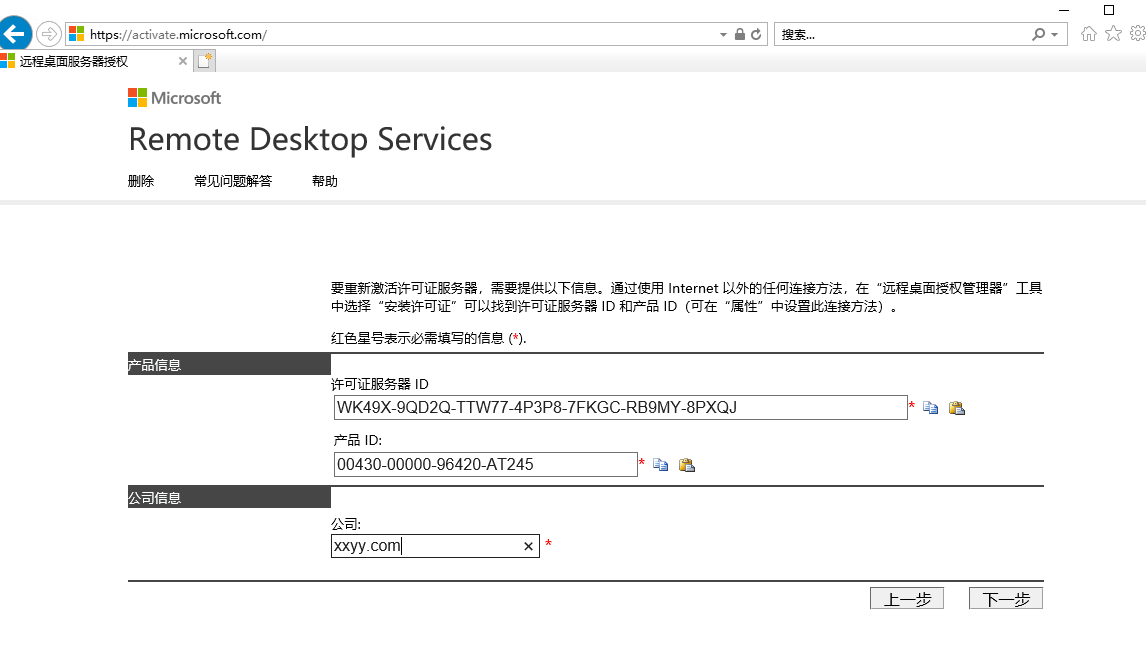Copy the license server ID using the copy icon
The height and width of the screenshot is (648, 1146).
coord(930,408)
